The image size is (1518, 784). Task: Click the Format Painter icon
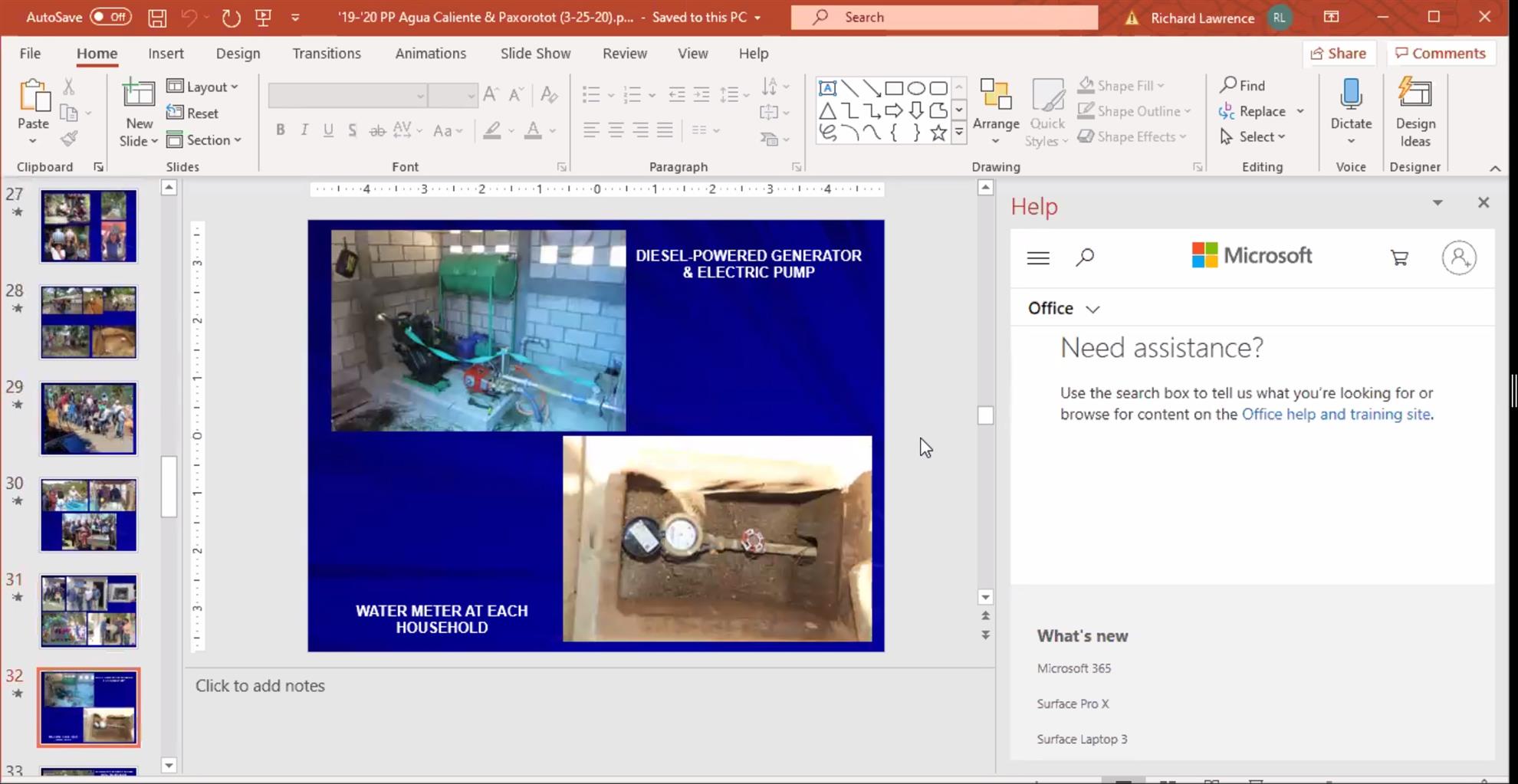click(69, 139)
